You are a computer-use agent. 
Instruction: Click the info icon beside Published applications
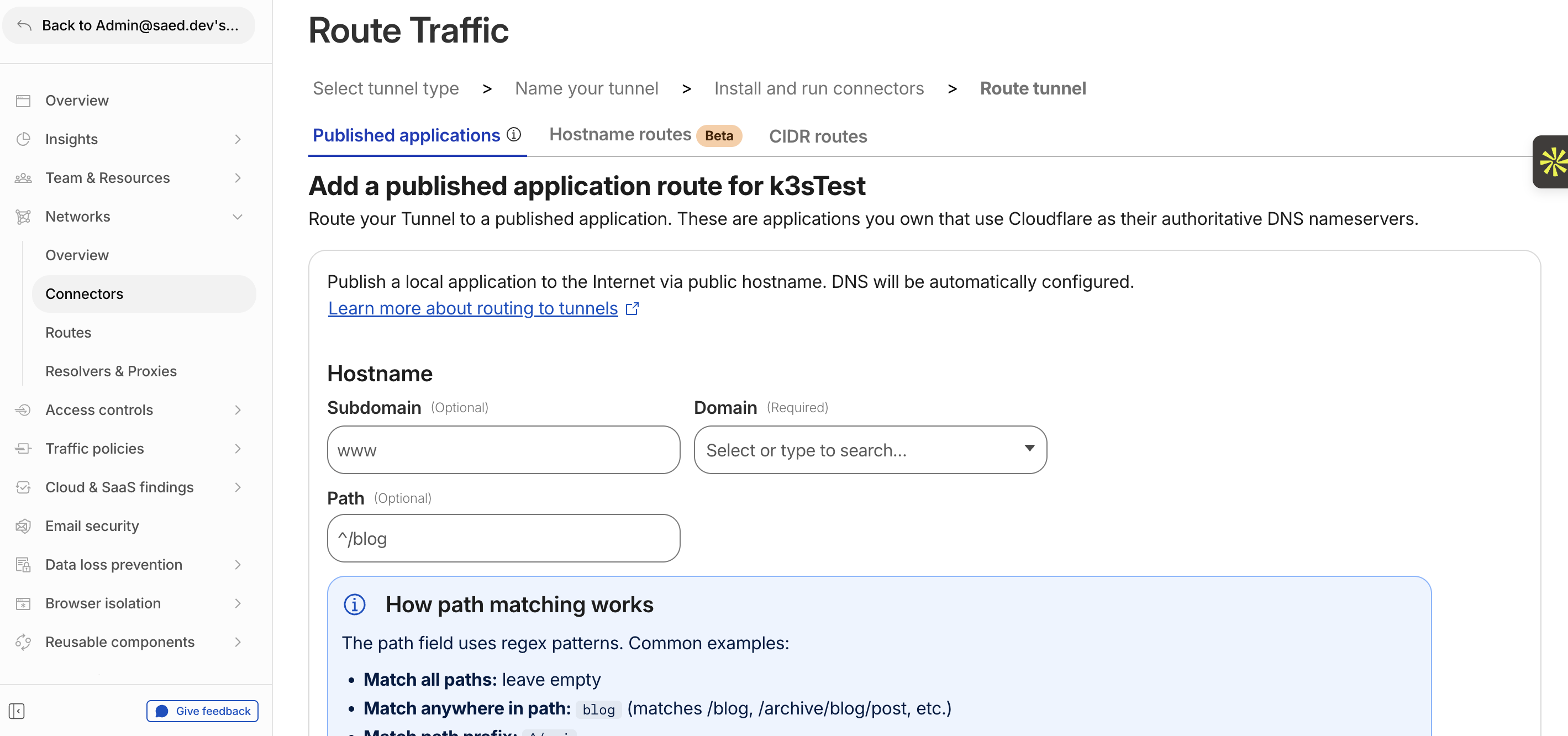[x=514, y=134]
